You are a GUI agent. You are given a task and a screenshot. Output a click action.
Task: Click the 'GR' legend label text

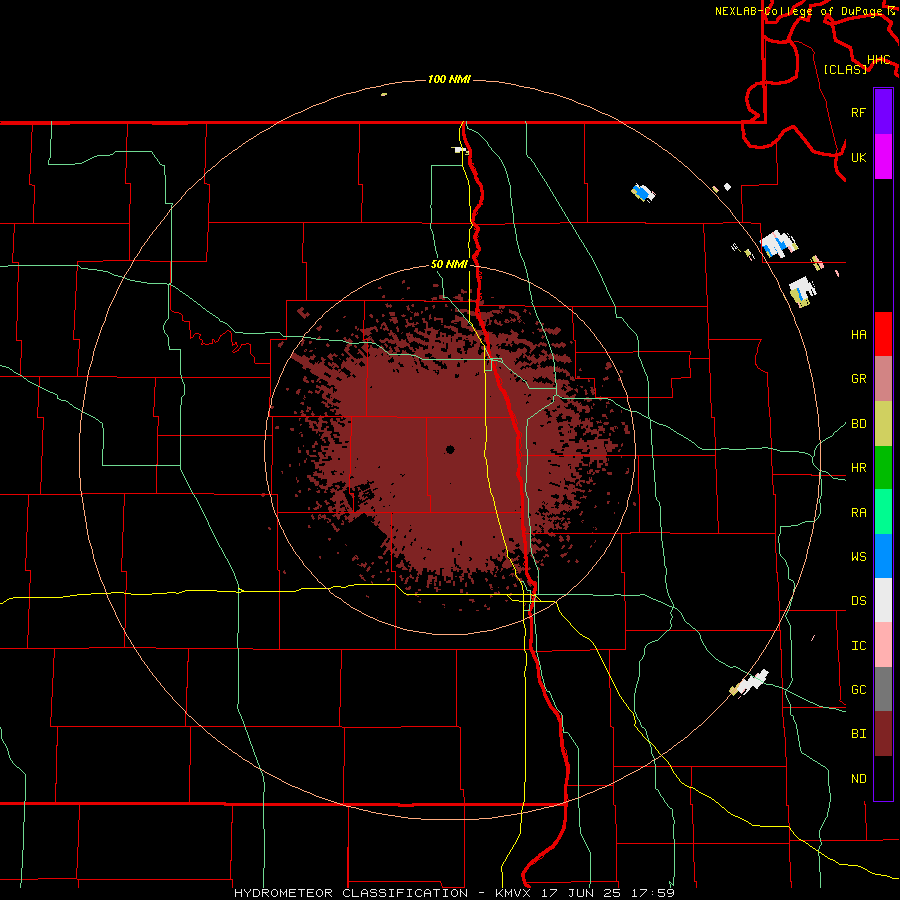859,379
